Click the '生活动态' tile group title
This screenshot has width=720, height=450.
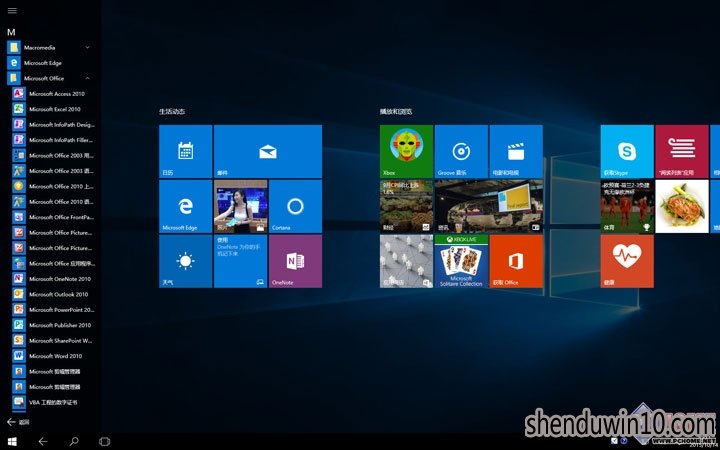click(172, 112)
